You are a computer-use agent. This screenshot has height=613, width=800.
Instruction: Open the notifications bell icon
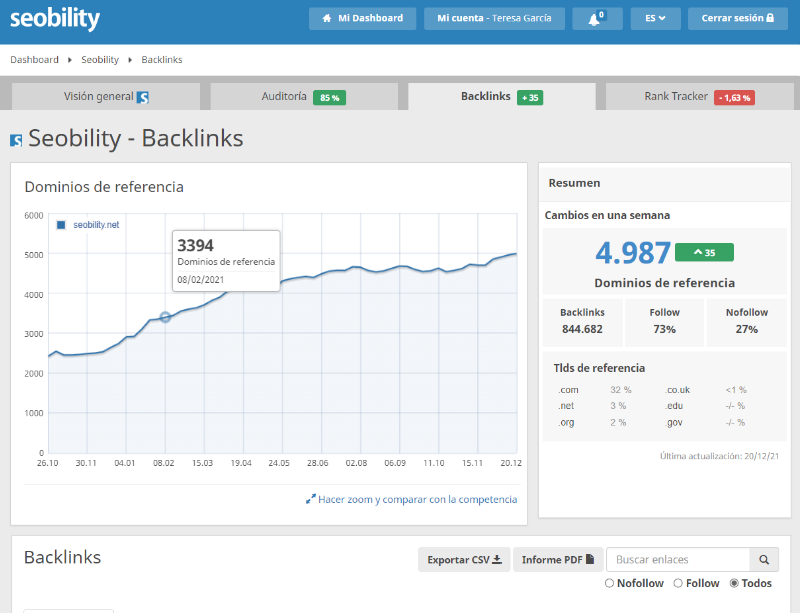[x=597, y=19]
